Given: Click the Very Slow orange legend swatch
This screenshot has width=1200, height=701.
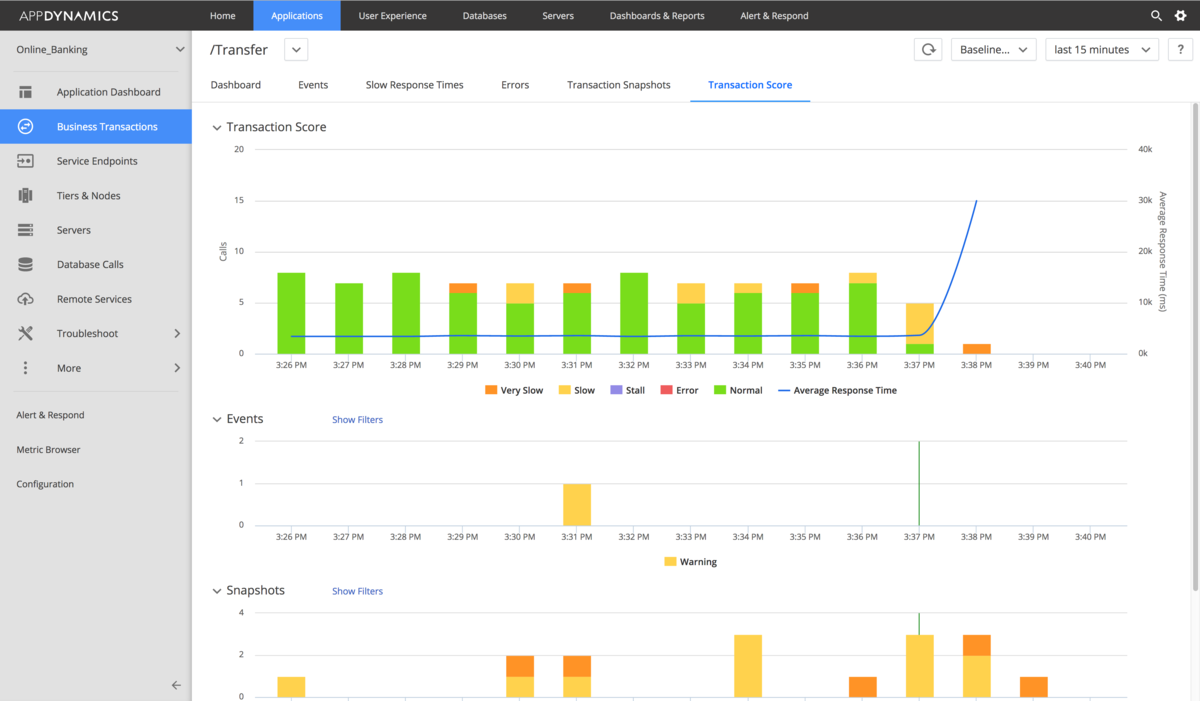Looking at the screenshot, I should pyautogui.click(x=490, y=390).
